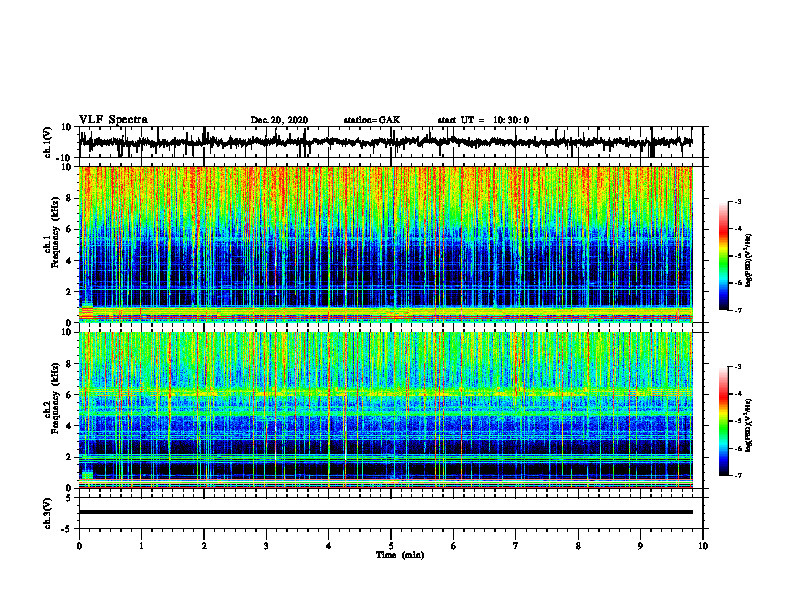The height and width of the screenshot is (612, 792).
Task: Click the ch.1 color bar "log(PSD)" label
Action: point(749,261)
